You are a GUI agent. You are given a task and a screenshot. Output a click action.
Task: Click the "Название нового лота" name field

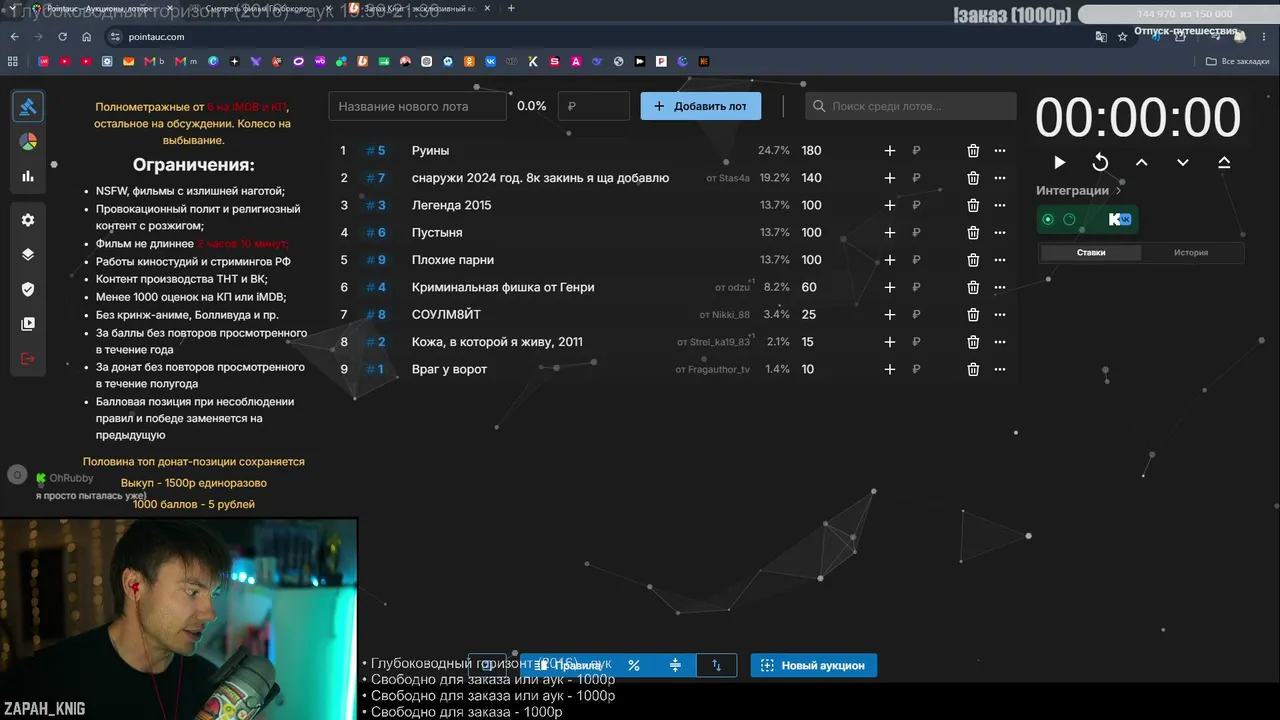418,106
